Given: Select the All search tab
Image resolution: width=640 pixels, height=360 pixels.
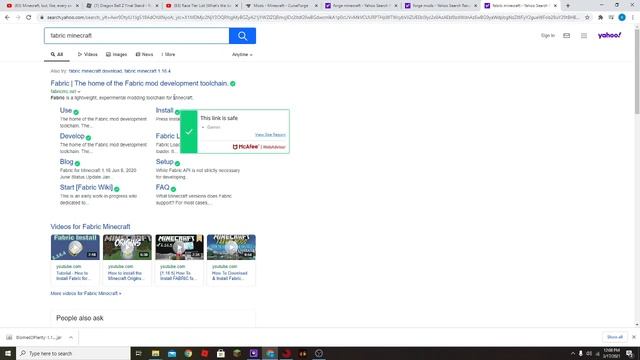Looking at the screenshot, I should [57, 55].
